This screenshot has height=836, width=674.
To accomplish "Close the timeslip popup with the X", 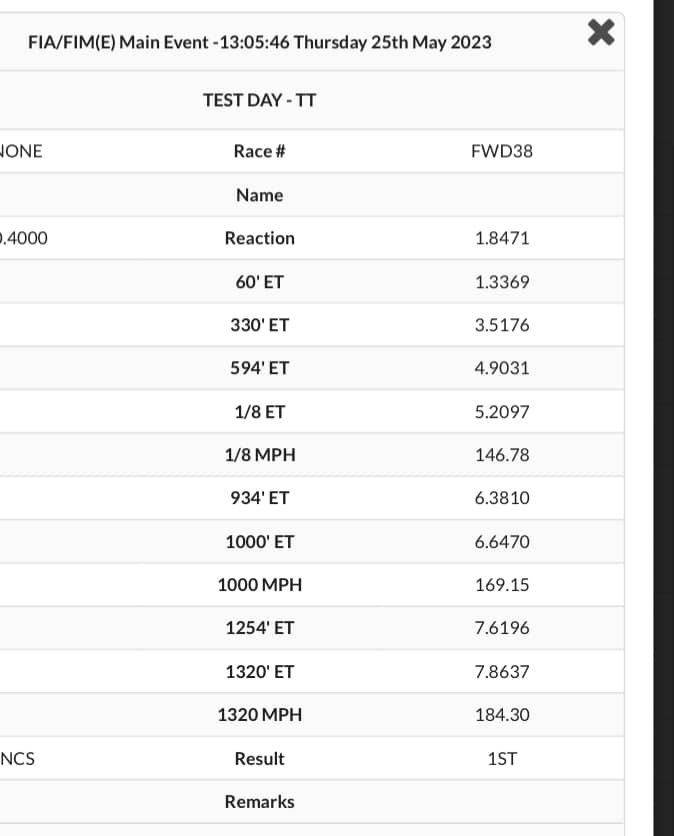I will pos(600,34).
